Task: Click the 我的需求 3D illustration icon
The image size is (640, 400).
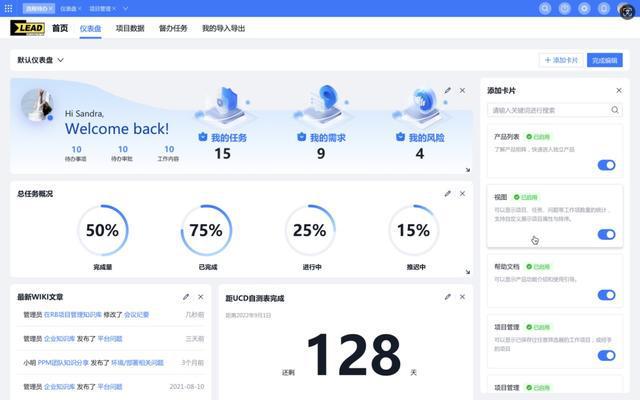Action: (322, 105)
